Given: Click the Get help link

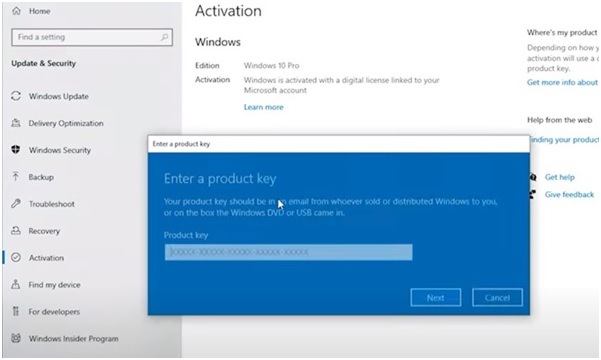Looking at the screenshot, I should [560, 177].
